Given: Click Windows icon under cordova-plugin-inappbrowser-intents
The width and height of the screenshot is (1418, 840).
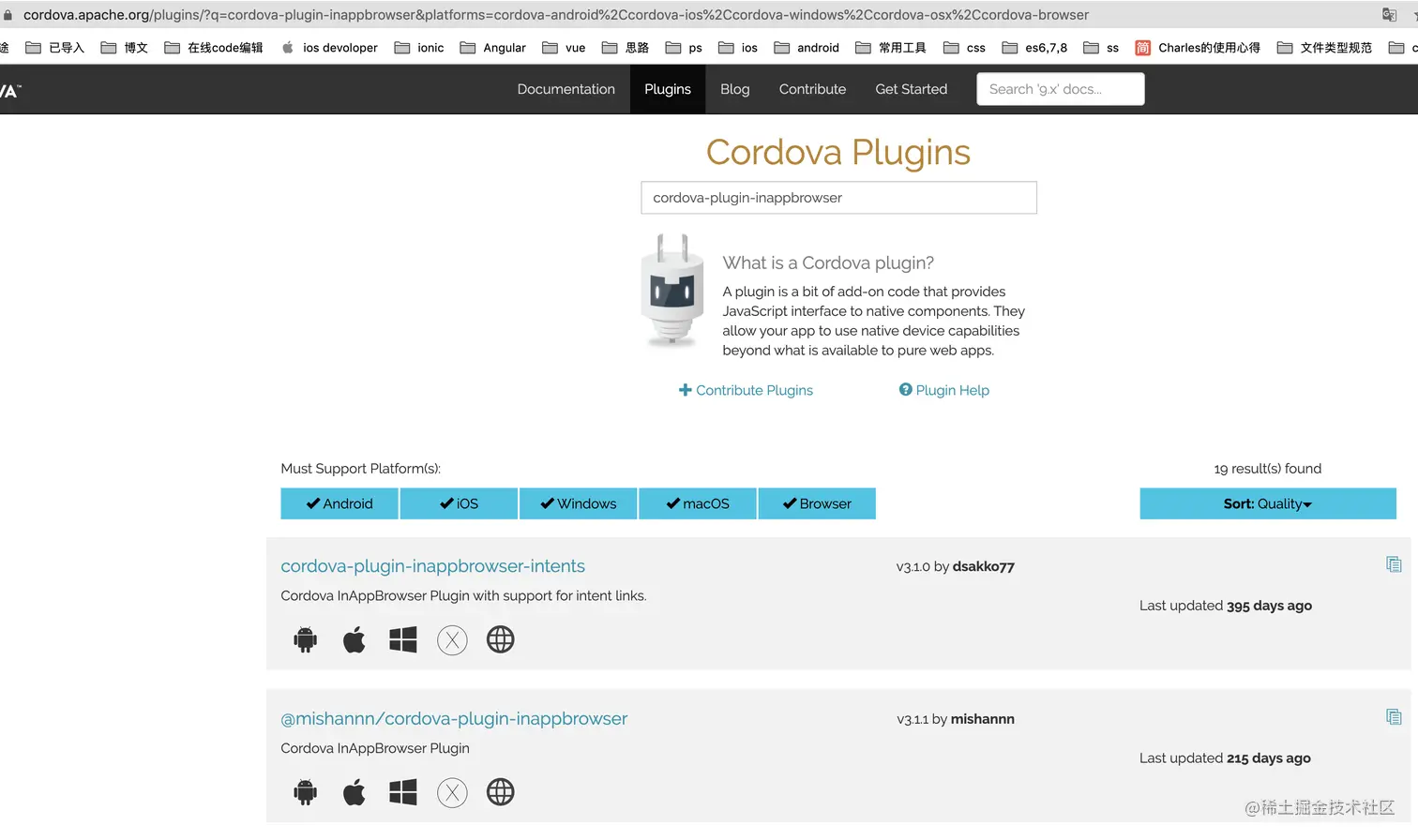Looking at the screenshot, I should click(403, 639).
